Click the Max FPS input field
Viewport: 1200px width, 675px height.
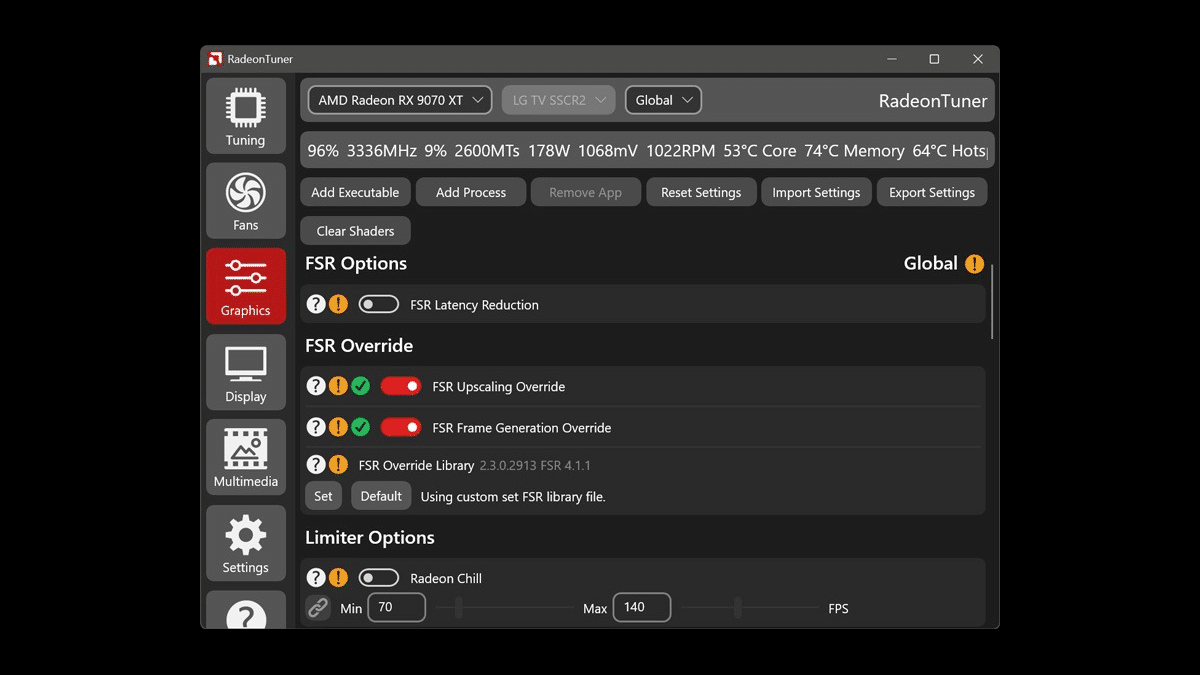pos(642,607)
